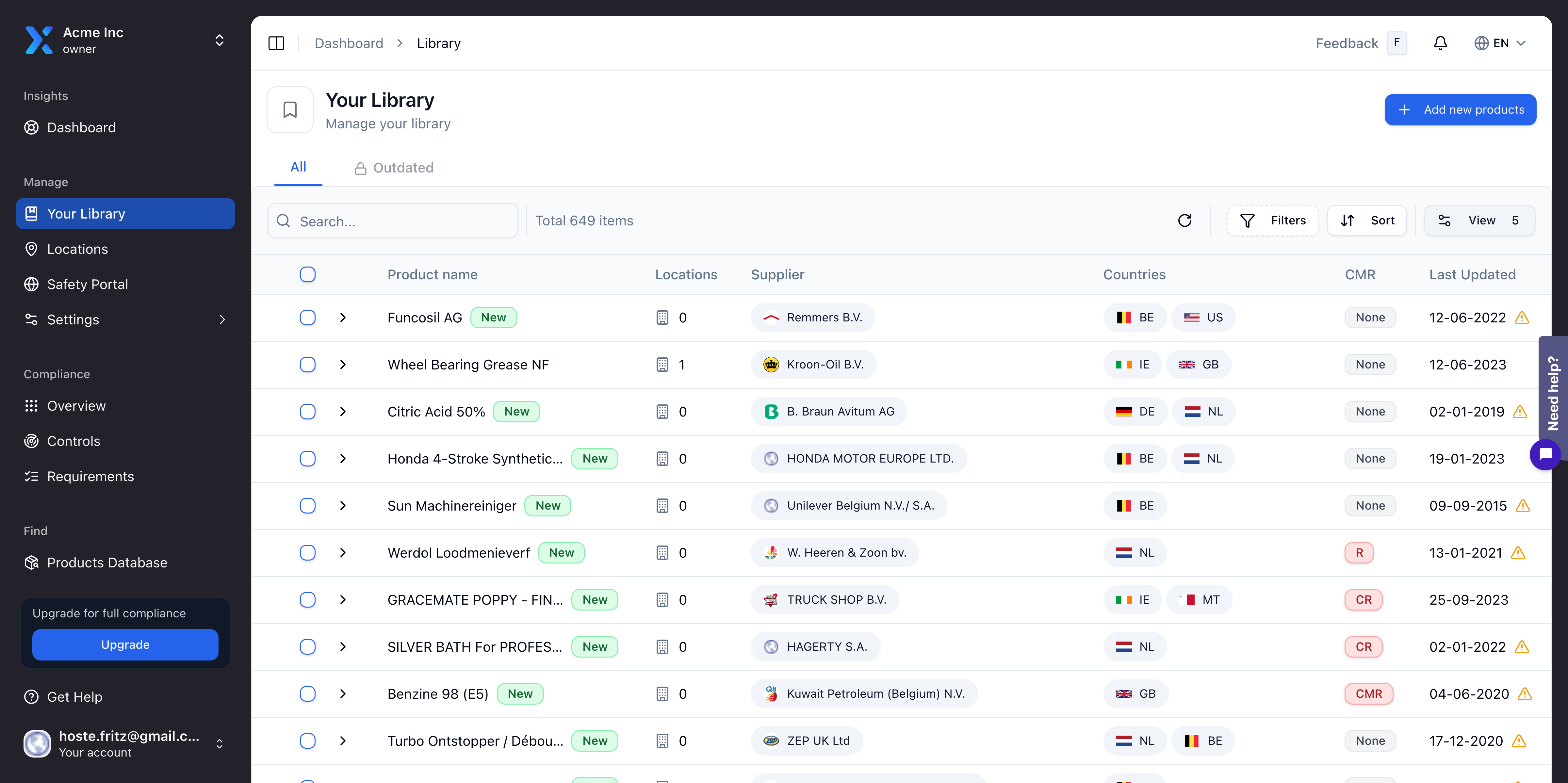Select the checkbox for Funcosil AG row

pyautogui.click(x=307, y=317)
